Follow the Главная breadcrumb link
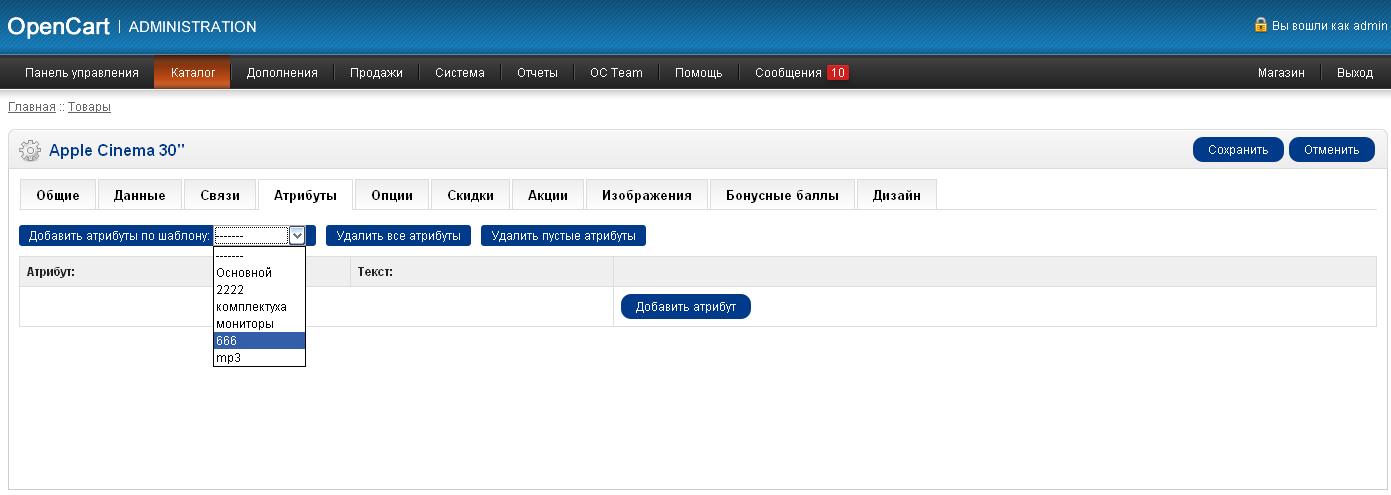 click(x=32, y=106)
